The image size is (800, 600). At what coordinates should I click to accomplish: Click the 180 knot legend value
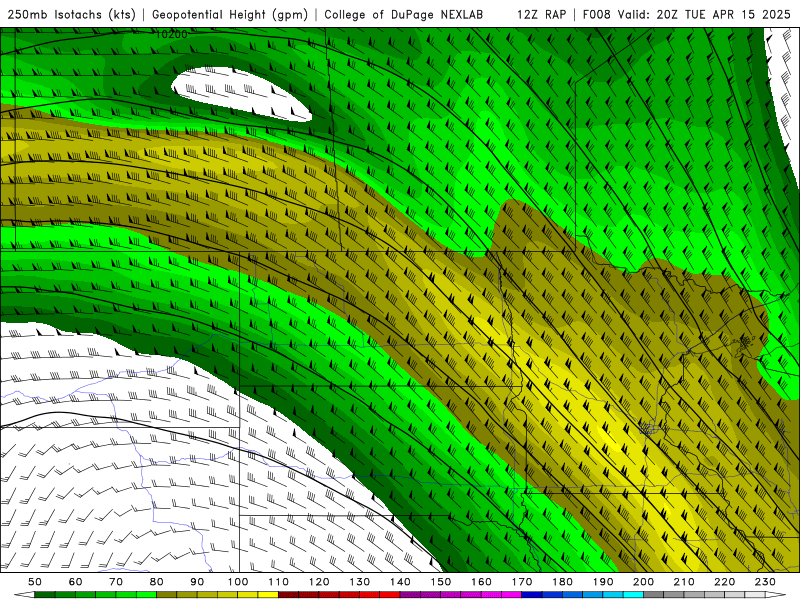(562, 582)
